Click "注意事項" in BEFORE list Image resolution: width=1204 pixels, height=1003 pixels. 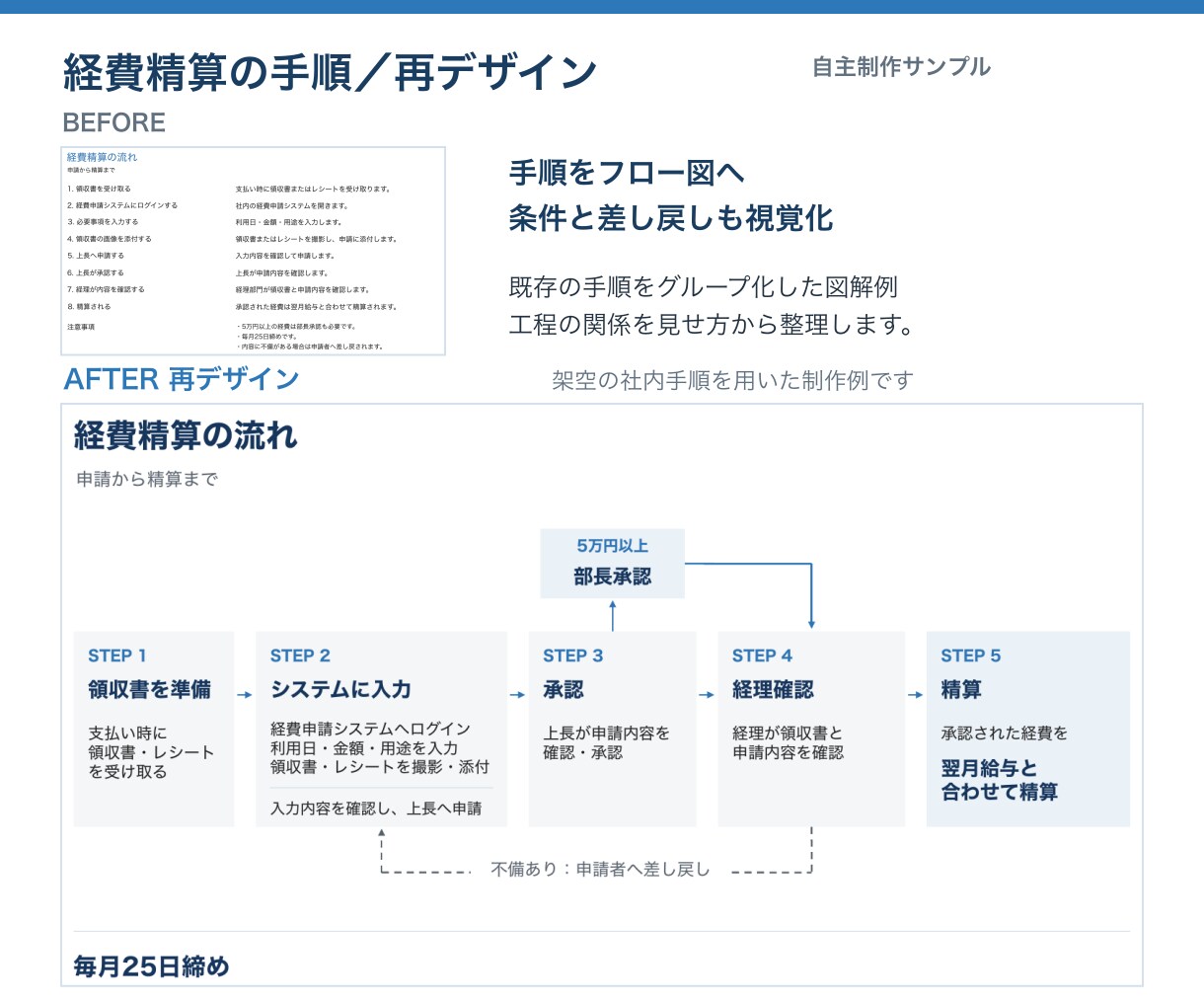[81, 327]
